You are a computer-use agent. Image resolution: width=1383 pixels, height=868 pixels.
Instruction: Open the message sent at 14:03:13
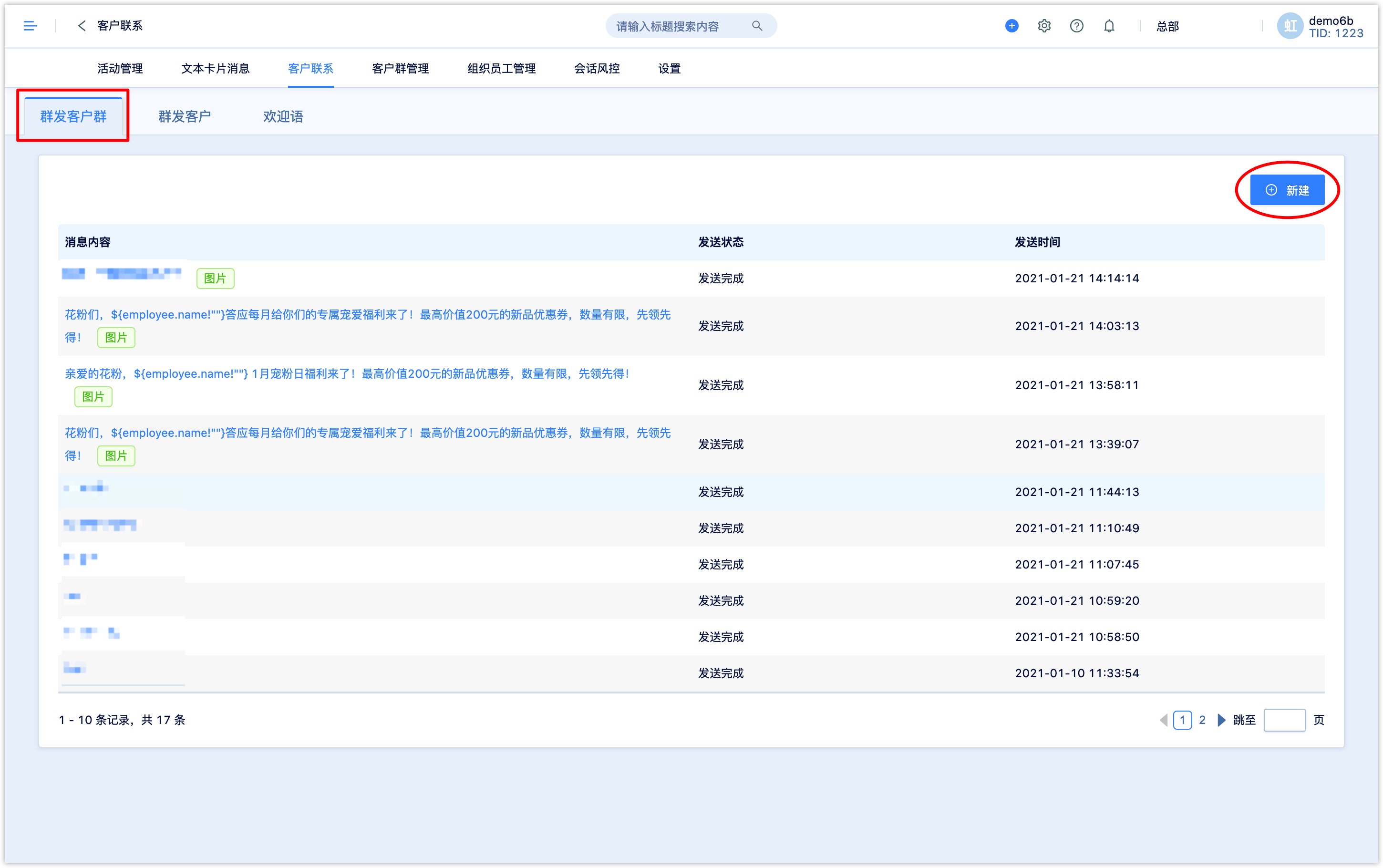(x=367, y=325)
